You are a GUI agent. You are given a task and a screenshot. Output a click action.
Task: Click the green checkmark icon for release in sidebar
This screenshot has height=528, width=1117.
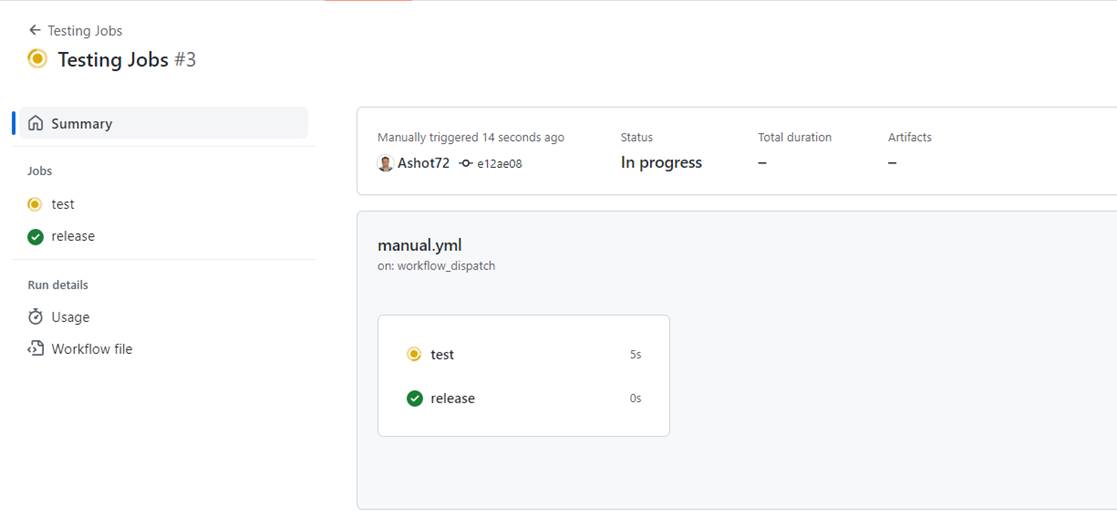pyautogui.click(x=35, y=237)
